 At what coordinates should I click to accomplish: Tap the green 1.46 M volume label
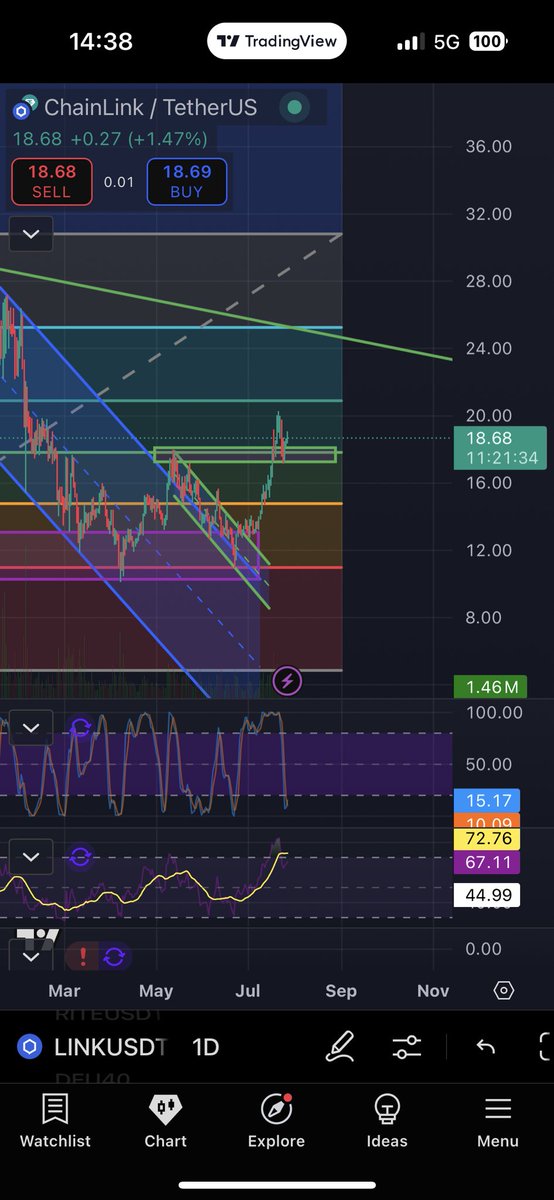[x=490, y=687]
